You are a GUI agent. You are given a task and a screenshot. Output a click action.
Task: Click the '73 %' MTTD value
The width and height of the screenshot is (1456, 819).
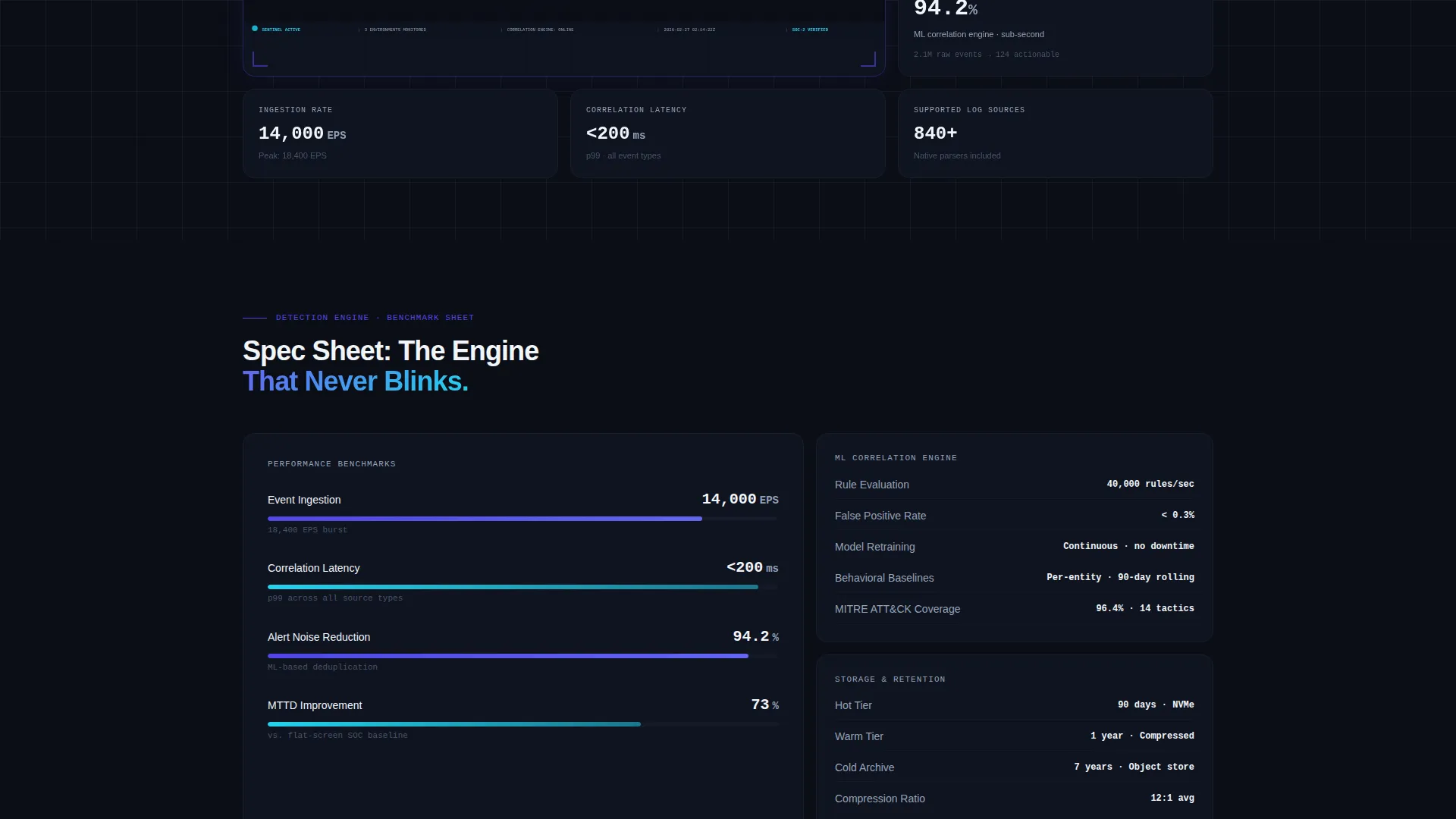coord(764,704)
